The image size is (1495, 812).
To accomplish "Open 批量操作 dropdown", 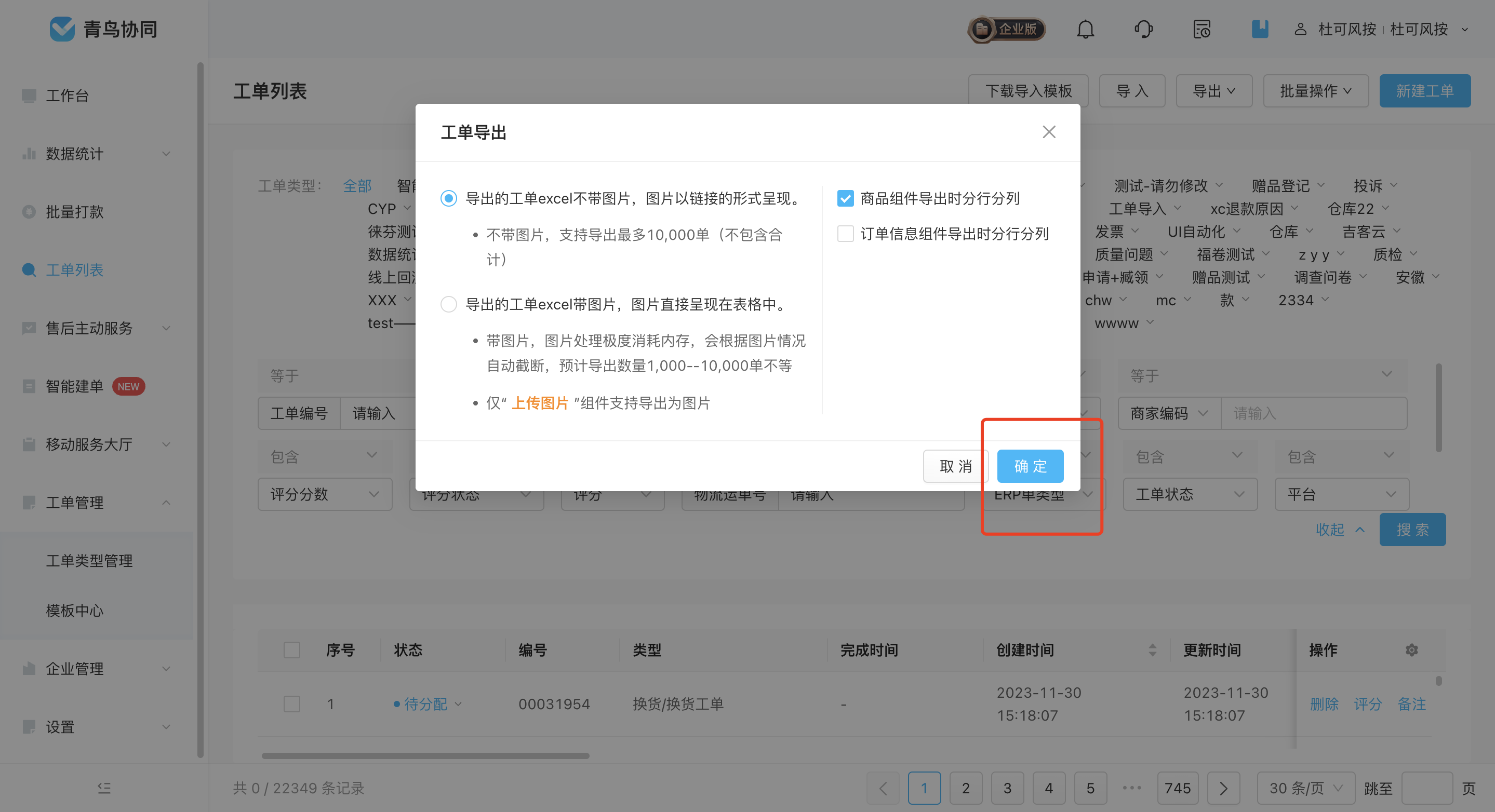I will pyautogui.click(x=1316, y=90).
